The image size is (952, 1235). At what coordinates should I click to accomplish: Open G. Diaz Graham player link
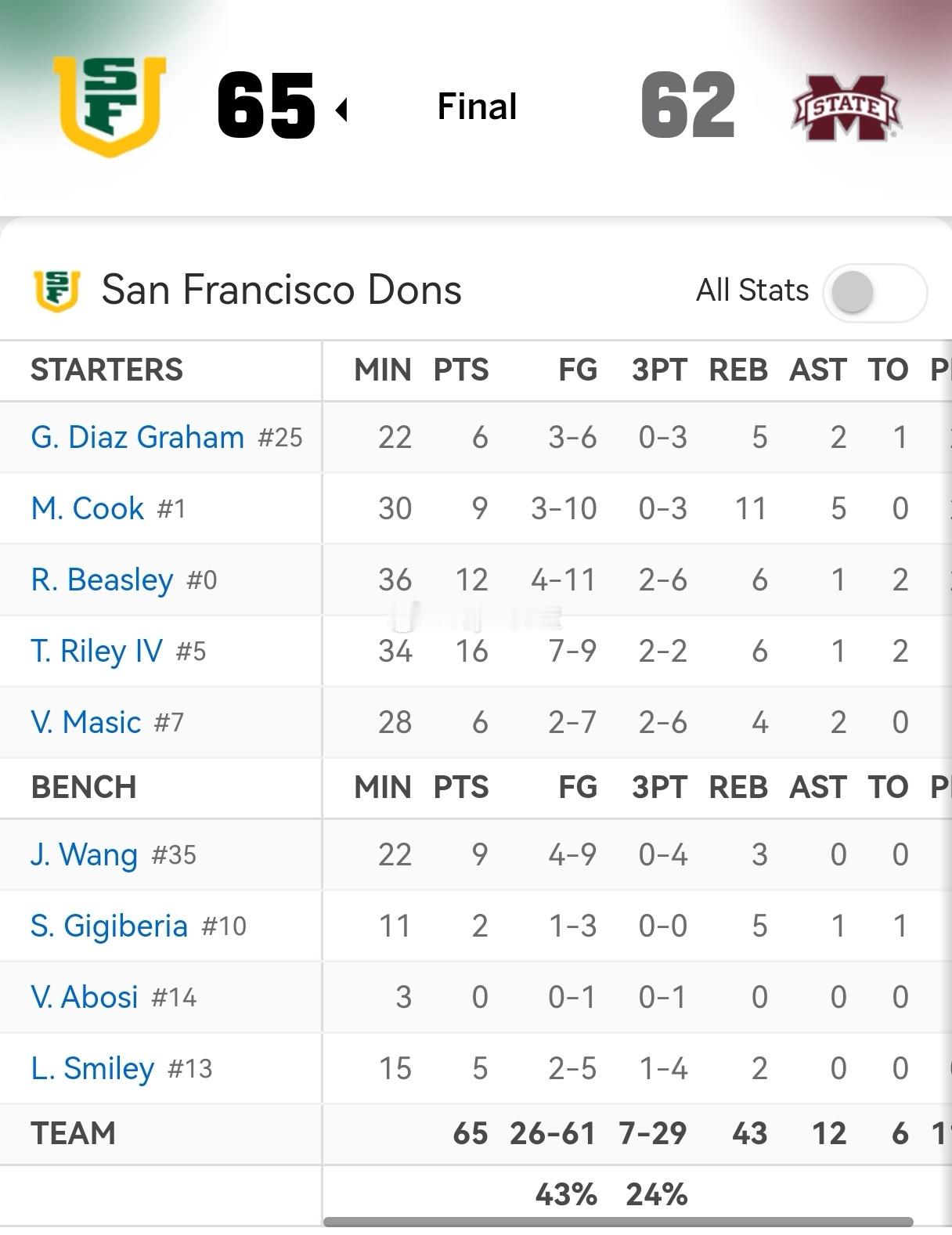click(x=138, y=437)
